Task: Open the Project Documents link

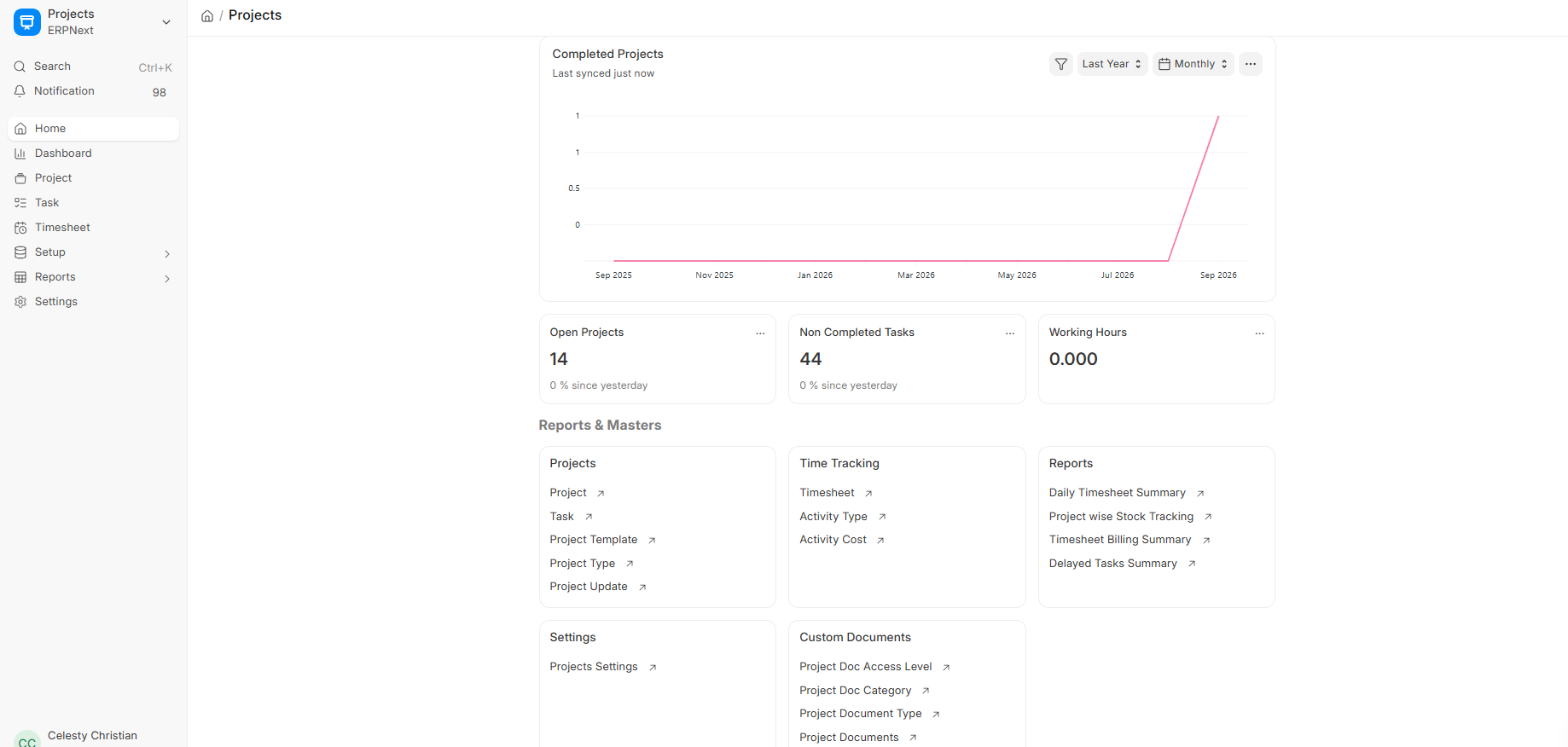Action: [849, 738]
